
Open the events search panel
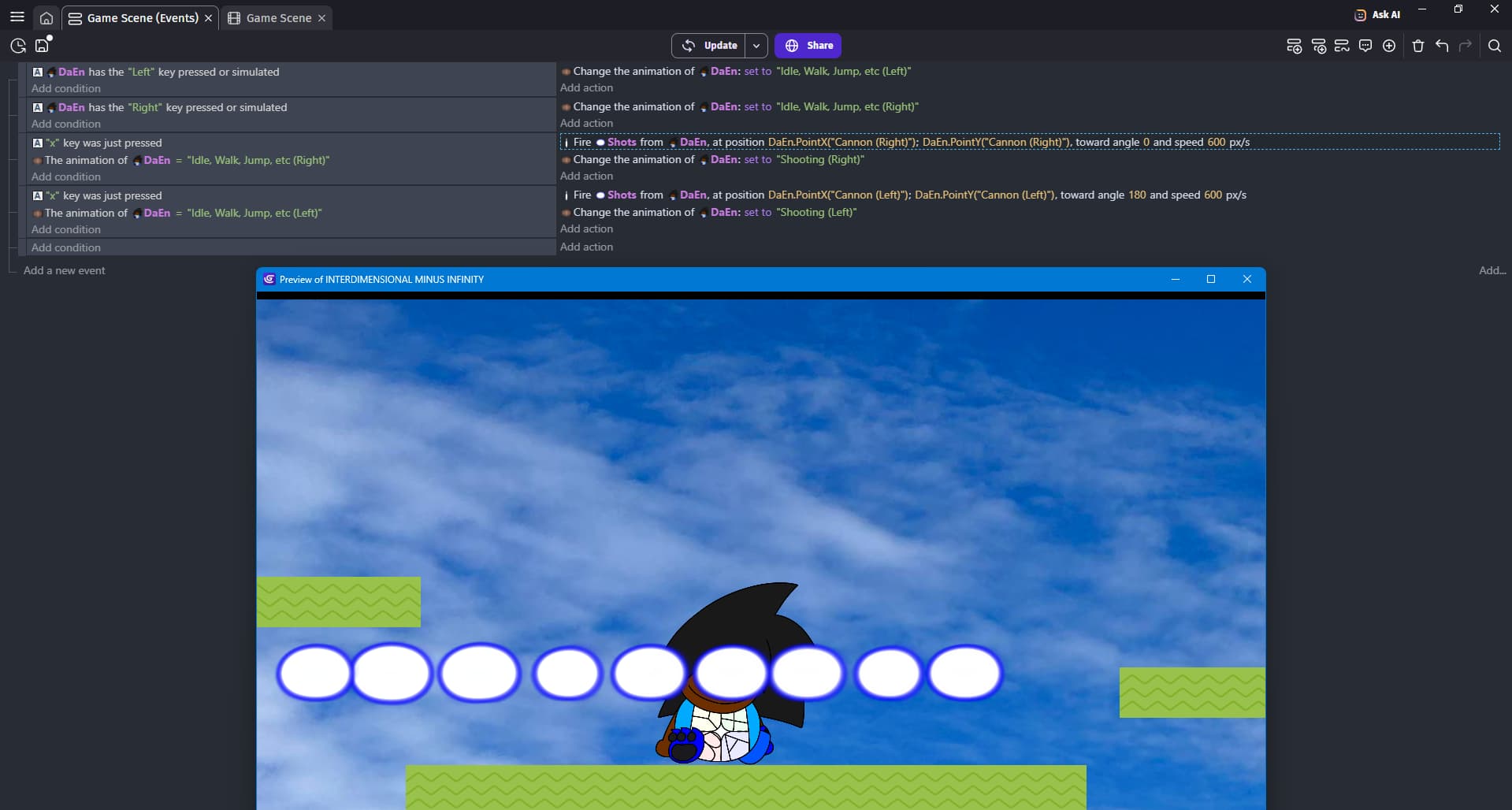tap(1494, 46)
